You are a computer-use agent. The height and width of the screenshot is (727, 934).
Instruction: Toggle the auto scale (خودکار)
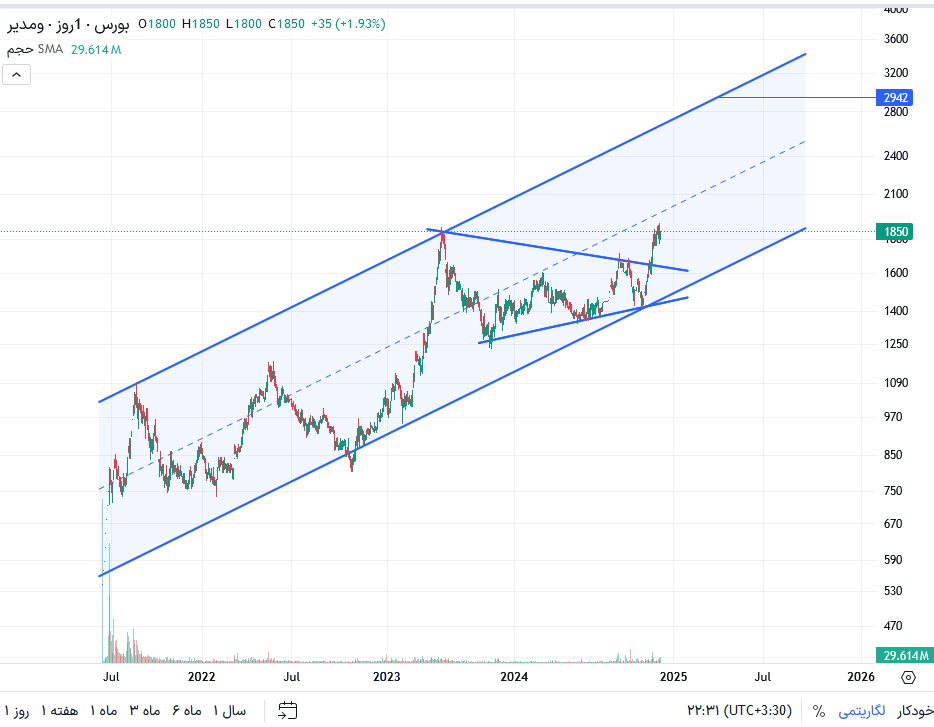click(x=915, y=711)
